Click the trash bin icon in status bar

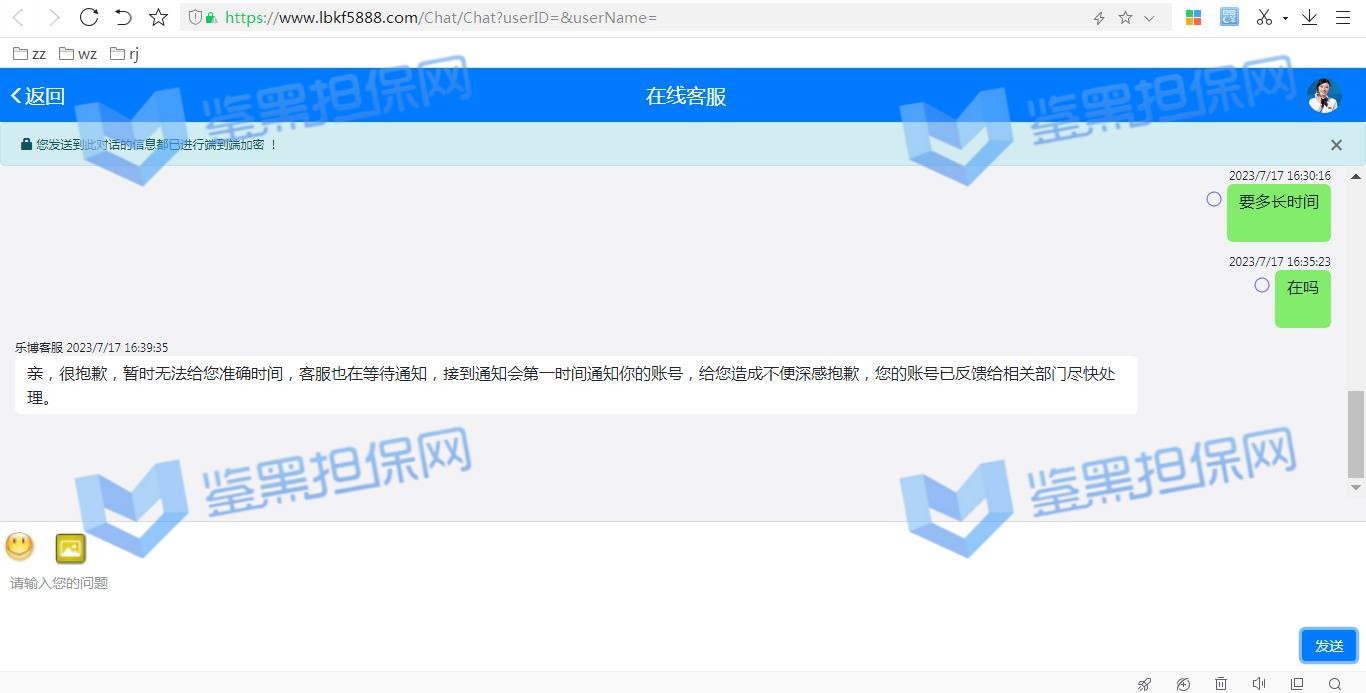(1221, 684)
